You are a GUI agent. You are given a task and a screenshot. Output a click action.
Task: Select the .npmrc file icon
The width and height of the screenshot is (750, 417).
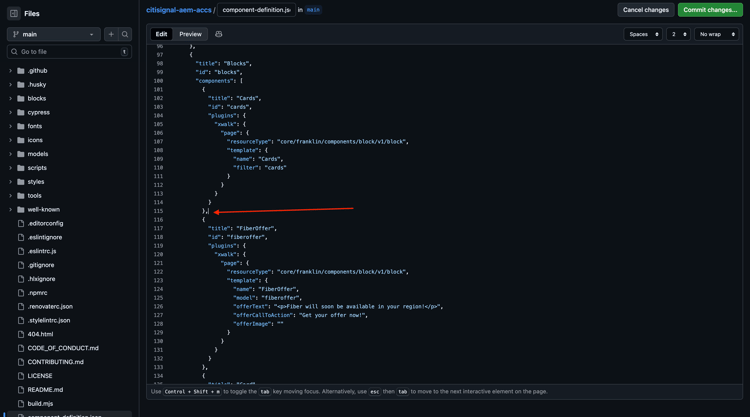[x=21, y=293]
